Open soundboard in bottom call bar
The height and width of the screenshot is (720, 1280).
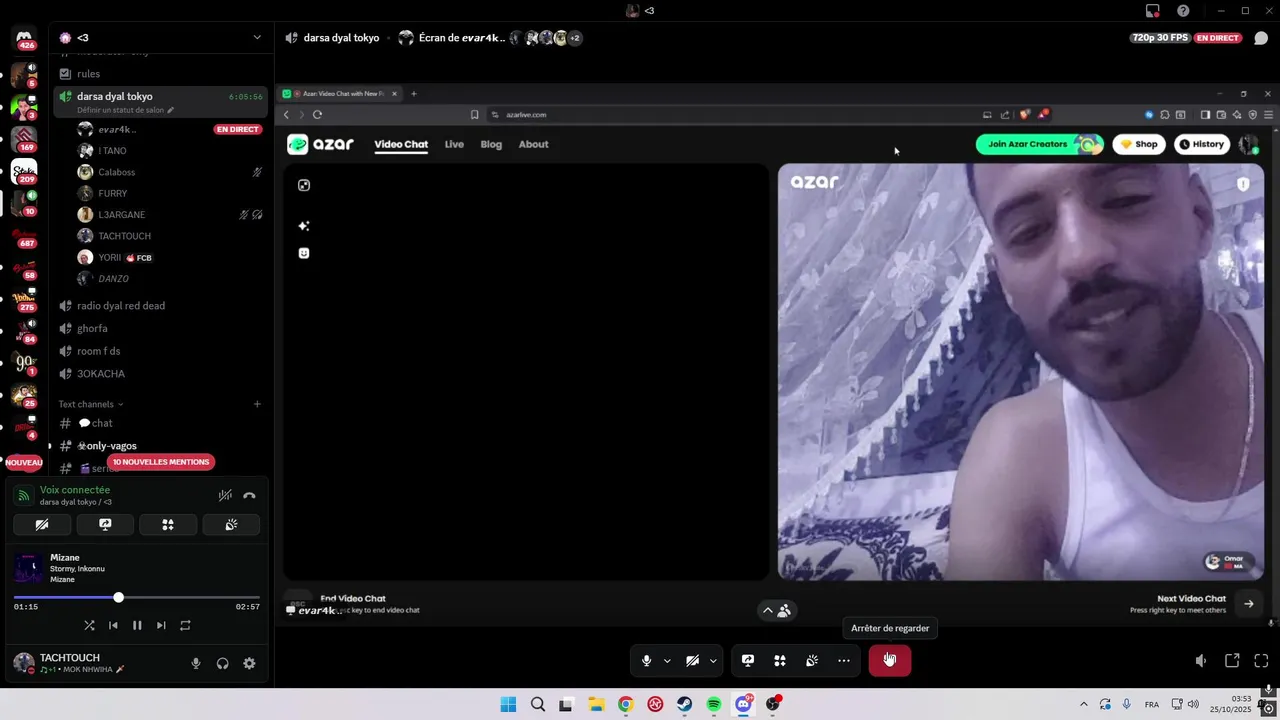pos(812,661)
